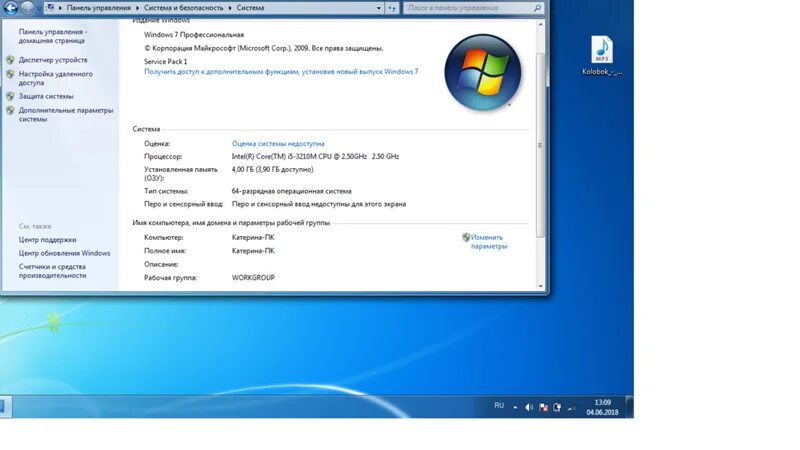Click the WORKGROUP value
The image size is (800, 450).
pyautogui.click(x=253, y=278)
